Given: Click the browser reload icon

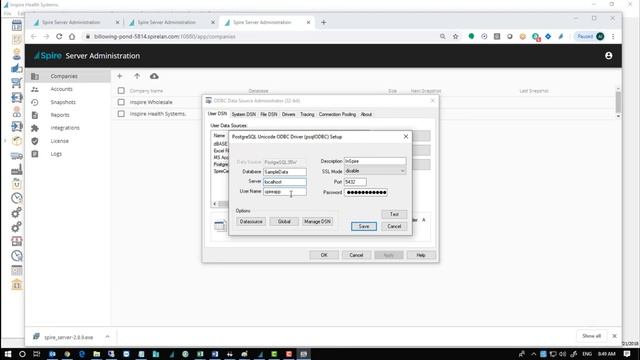Looking at the screenshot, I should (x=59, y=36).
